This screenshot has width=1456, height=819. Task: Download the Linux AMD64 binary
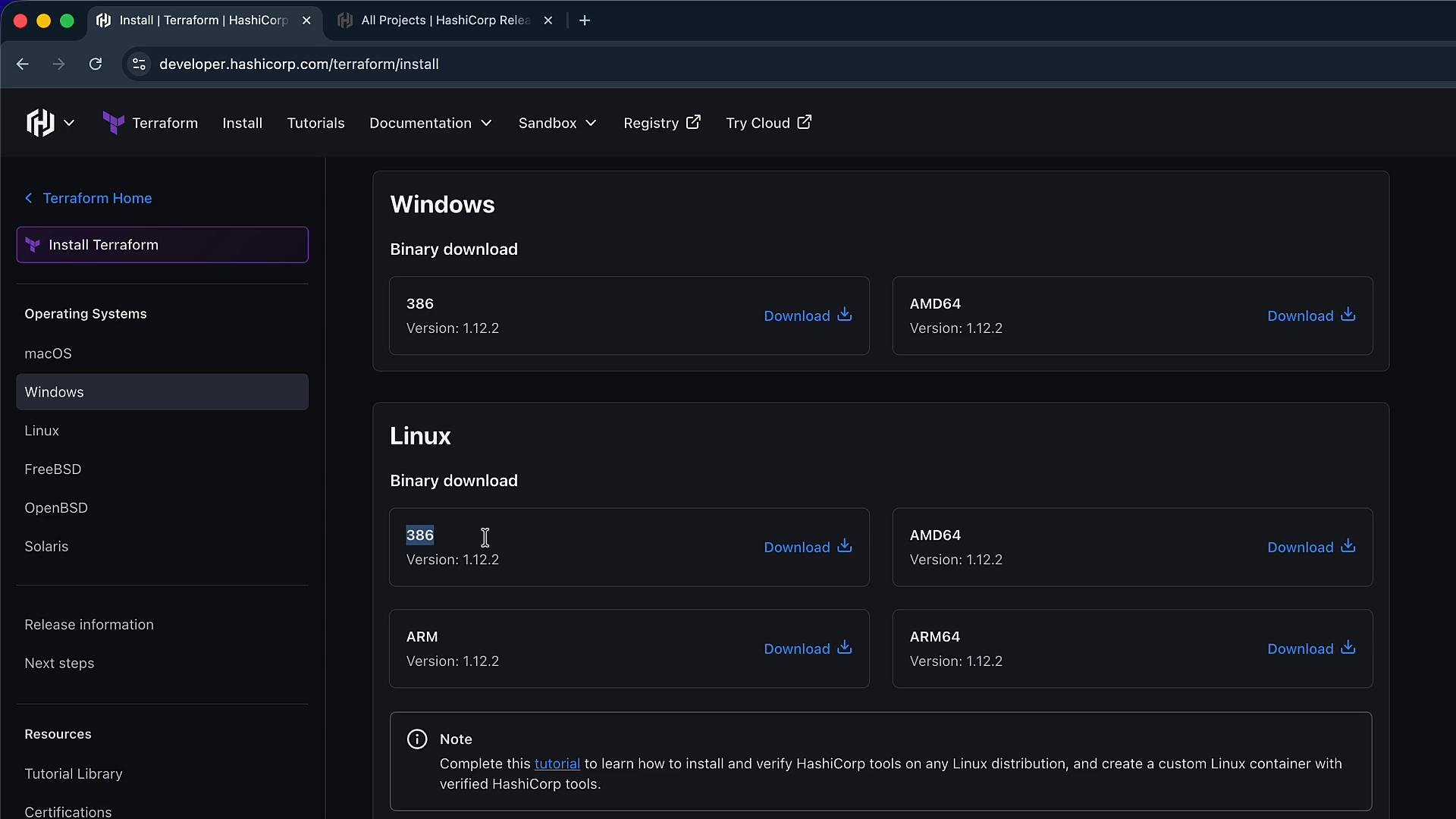tap(1311, 547)
